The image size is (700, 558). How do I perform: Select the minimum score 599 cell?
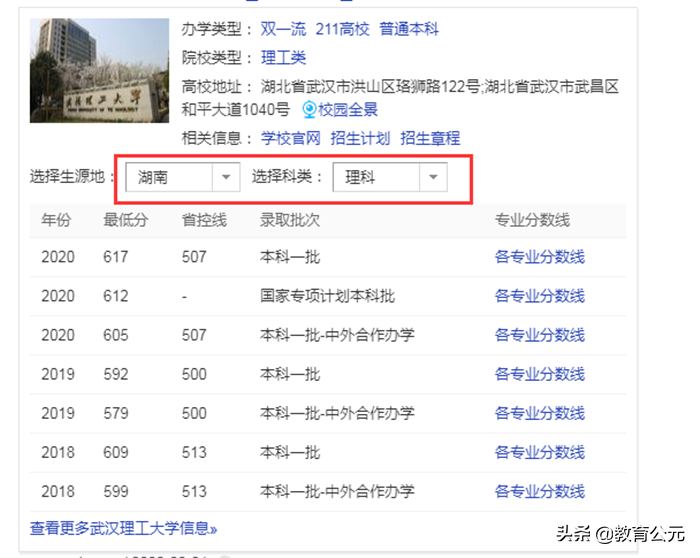tap(116, 491)
